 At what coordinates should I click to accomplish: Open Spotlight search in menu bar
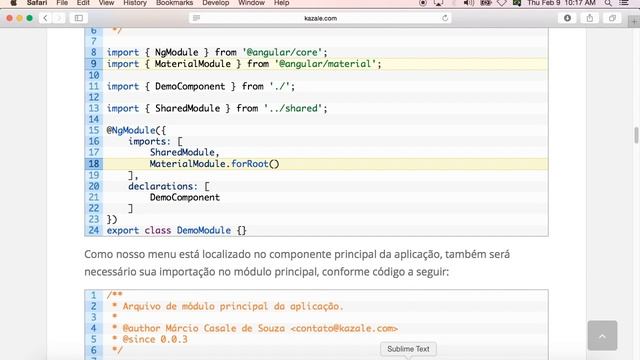(x=608, y=3)
